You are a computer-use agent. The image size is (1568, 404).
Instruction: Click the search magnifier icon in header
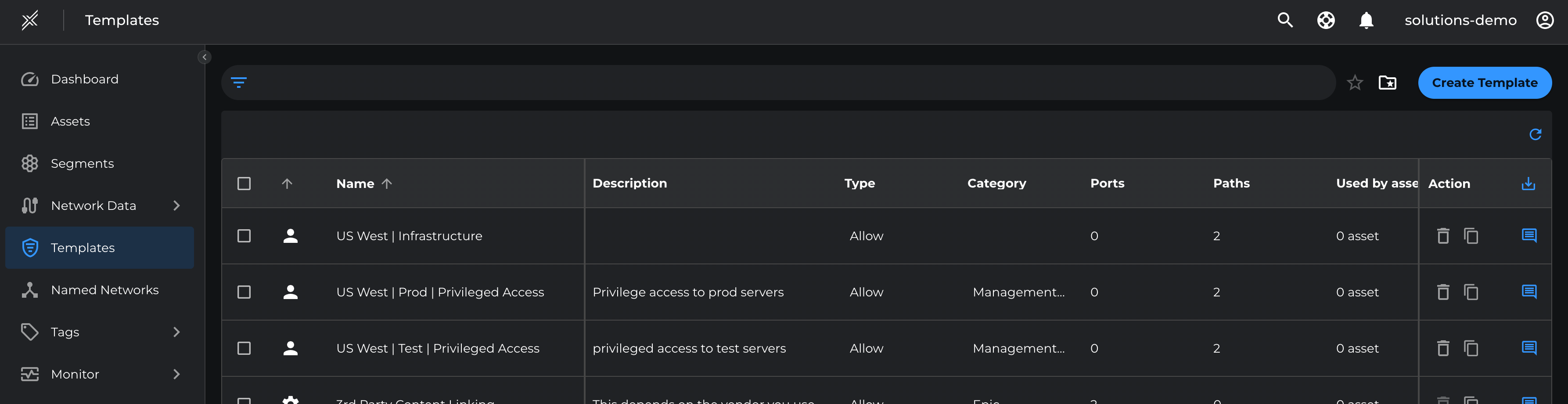click(x=1284, y=20)
